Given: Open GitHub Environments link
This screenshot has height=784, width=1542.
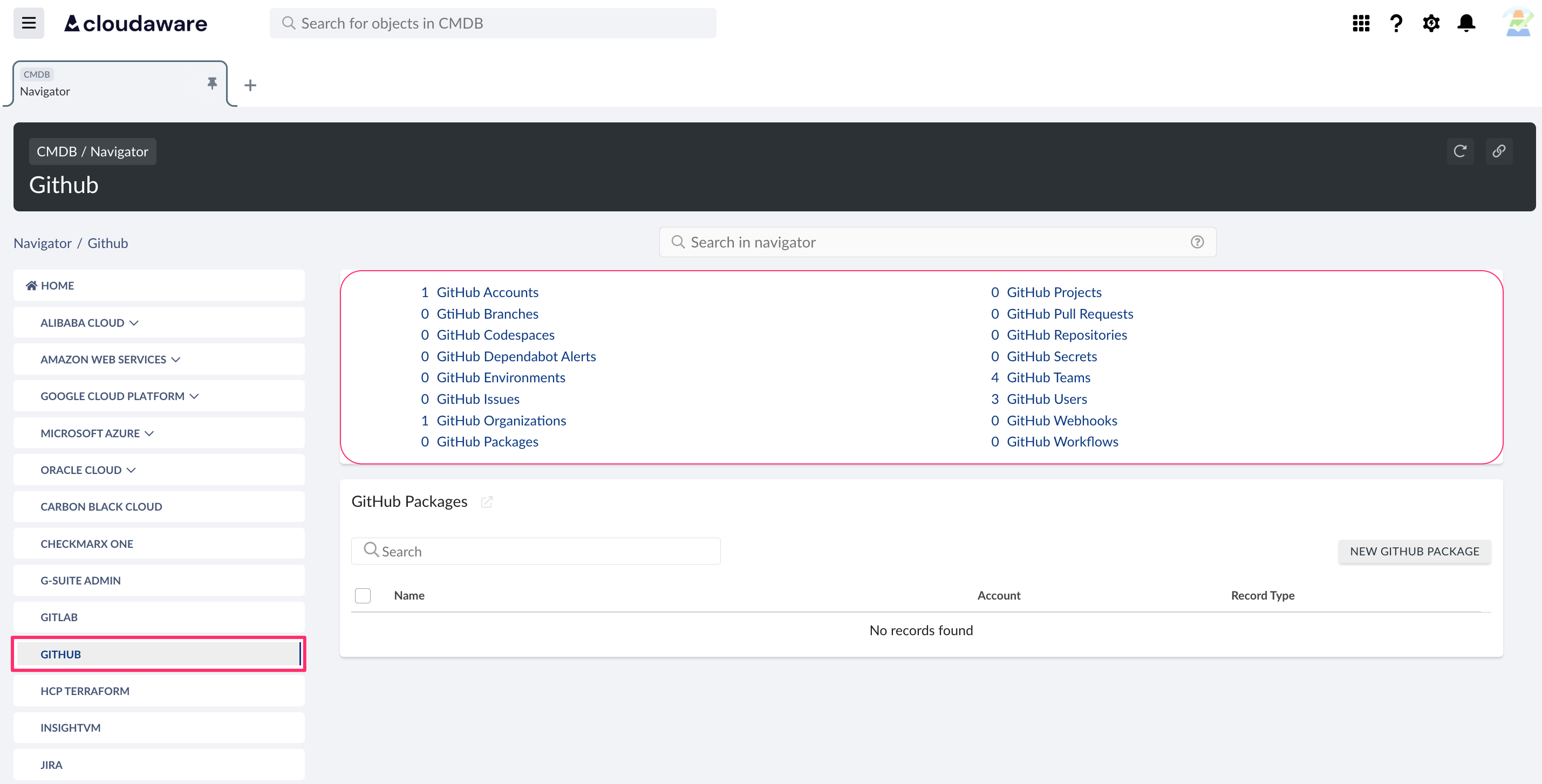Looking at the screenshot, I should click(501, 377).
